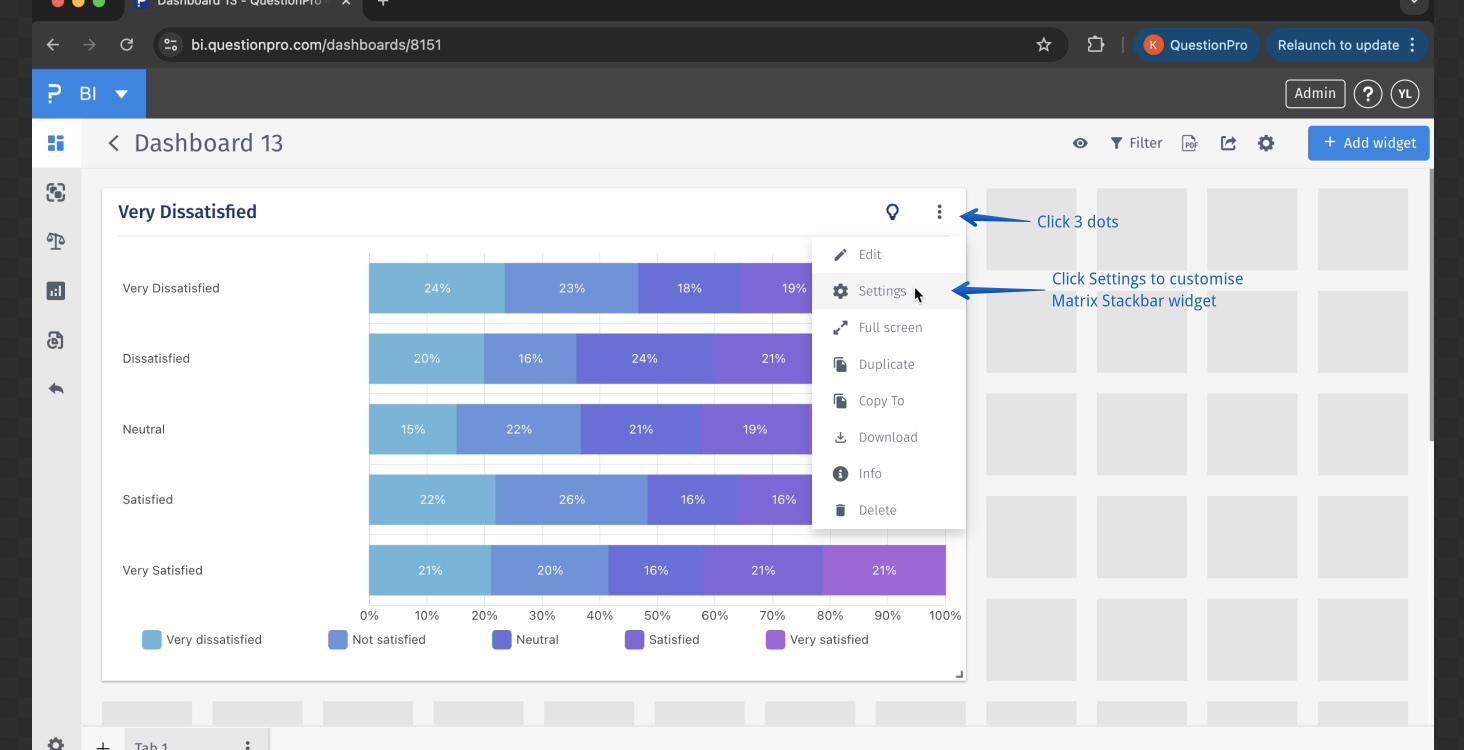Select Settings from the widget menu
Screen dimensions: 1464x750
point(881,291)
